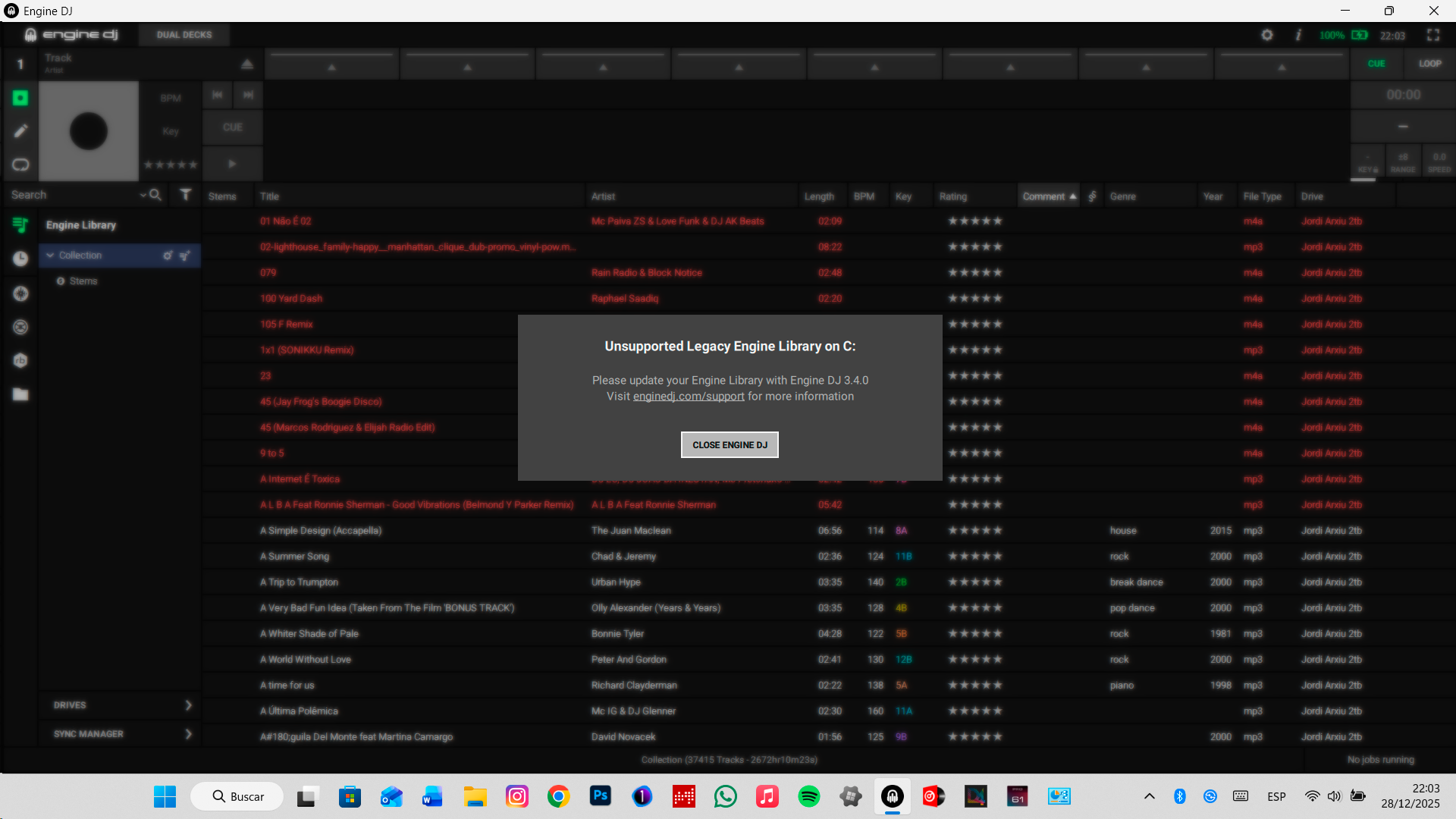
Task: Click the streaming column icon header
Action: click(x=1092, y=196)
